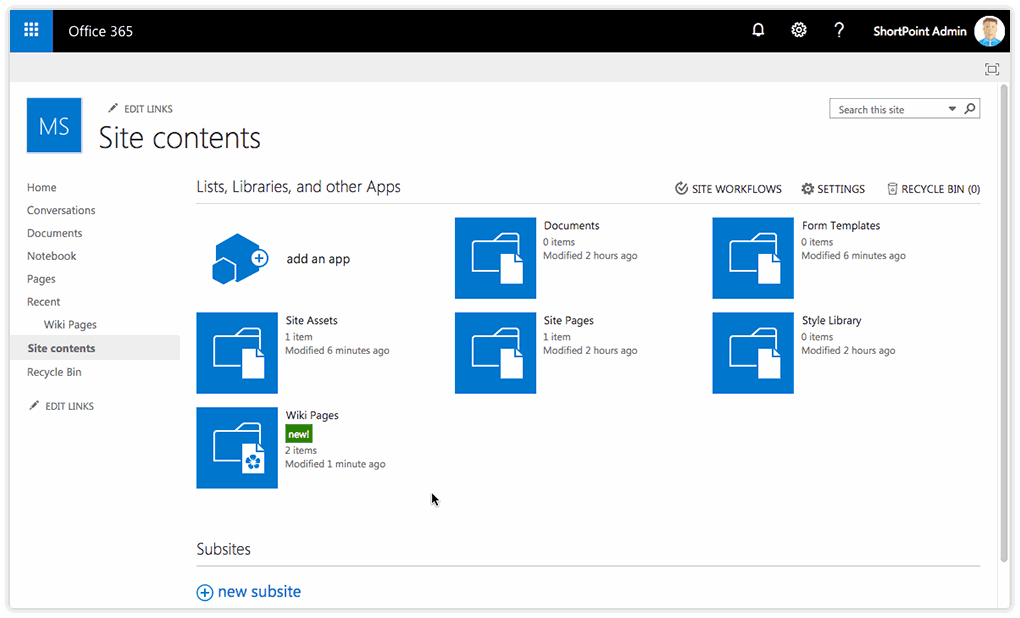This screenshot has height=618, width=1020.
Task: Click the Documents library title
Action: pos(572,226)
